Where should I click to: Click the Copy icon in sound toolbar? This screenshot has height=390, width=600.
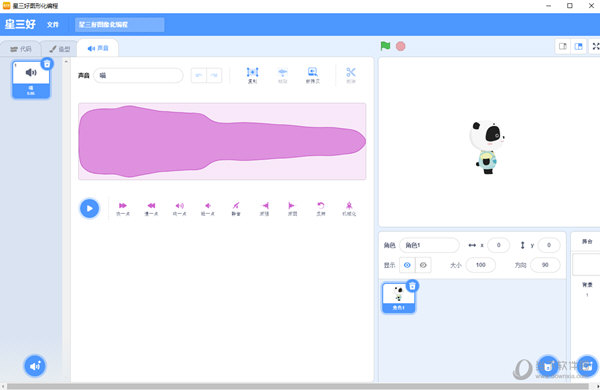pyautogui.click(x=253, y=75)
